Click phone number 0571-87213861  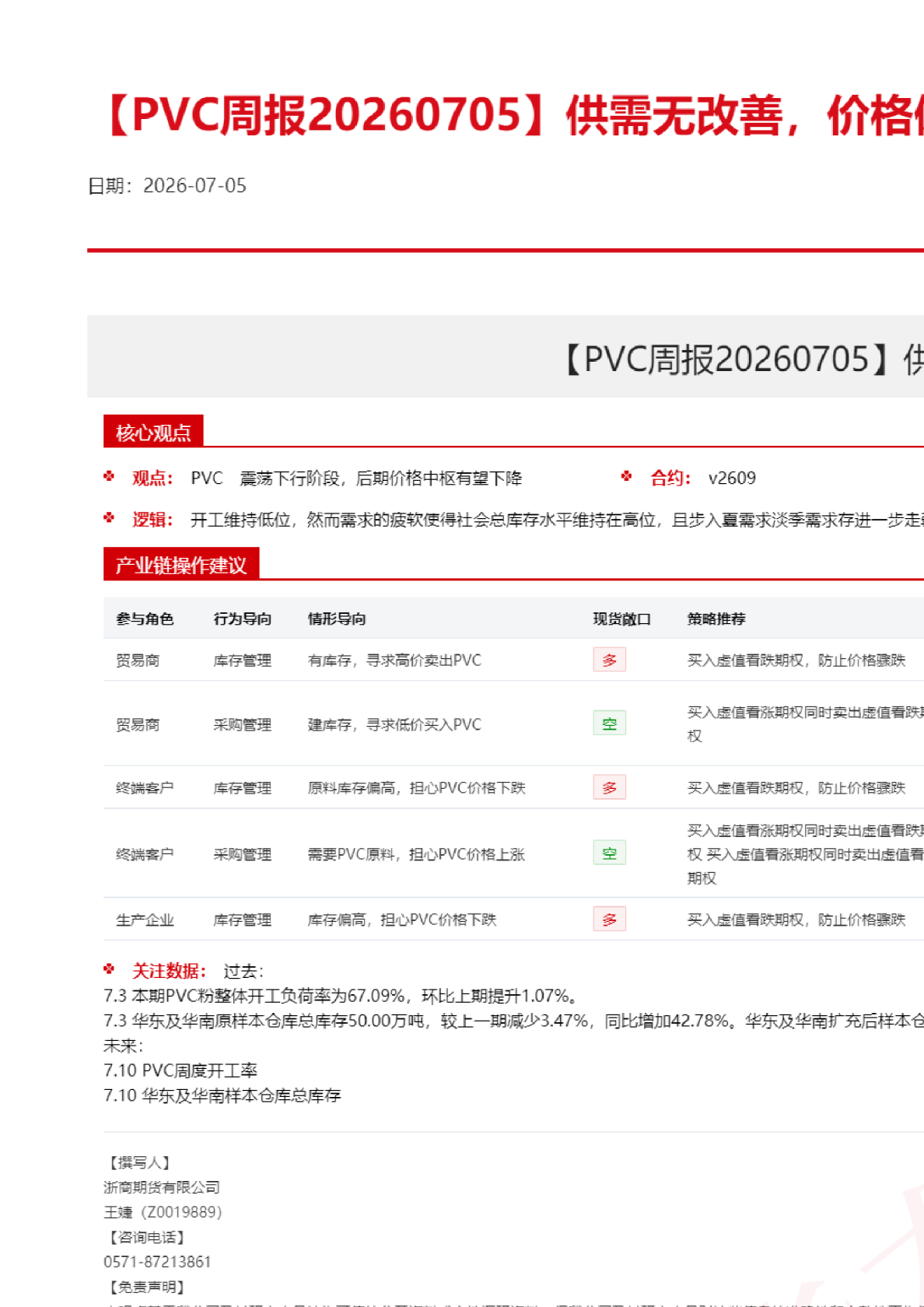pos(157,1262)
